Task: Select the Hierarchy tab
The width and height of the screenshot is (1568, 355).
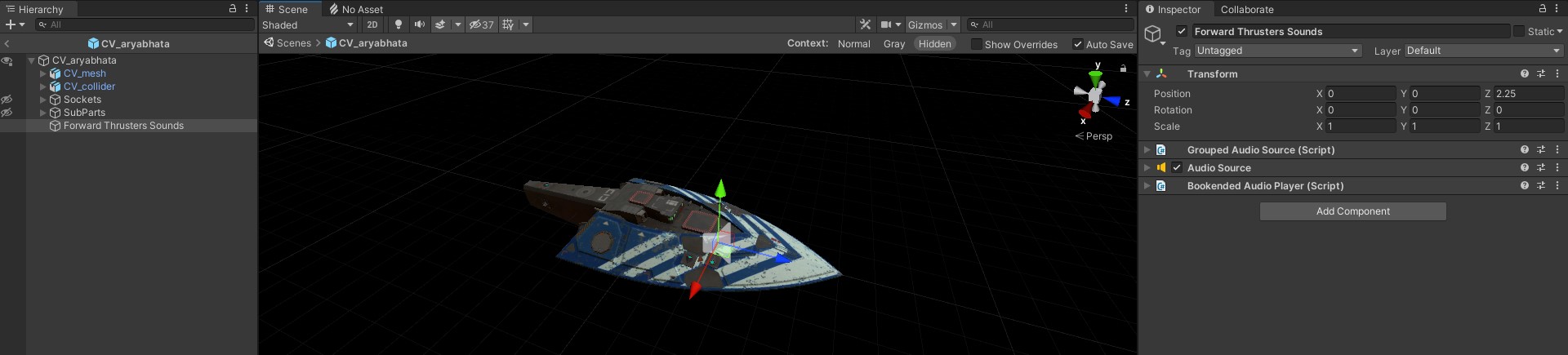Action: click(34, 9)
